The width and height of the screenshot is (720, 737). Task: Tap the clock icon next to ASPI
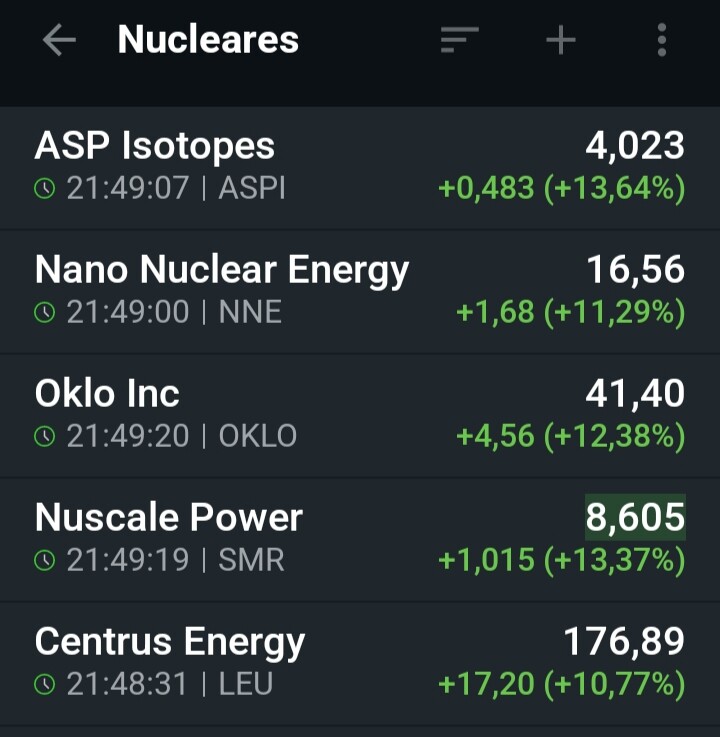(x=45, y=188)
